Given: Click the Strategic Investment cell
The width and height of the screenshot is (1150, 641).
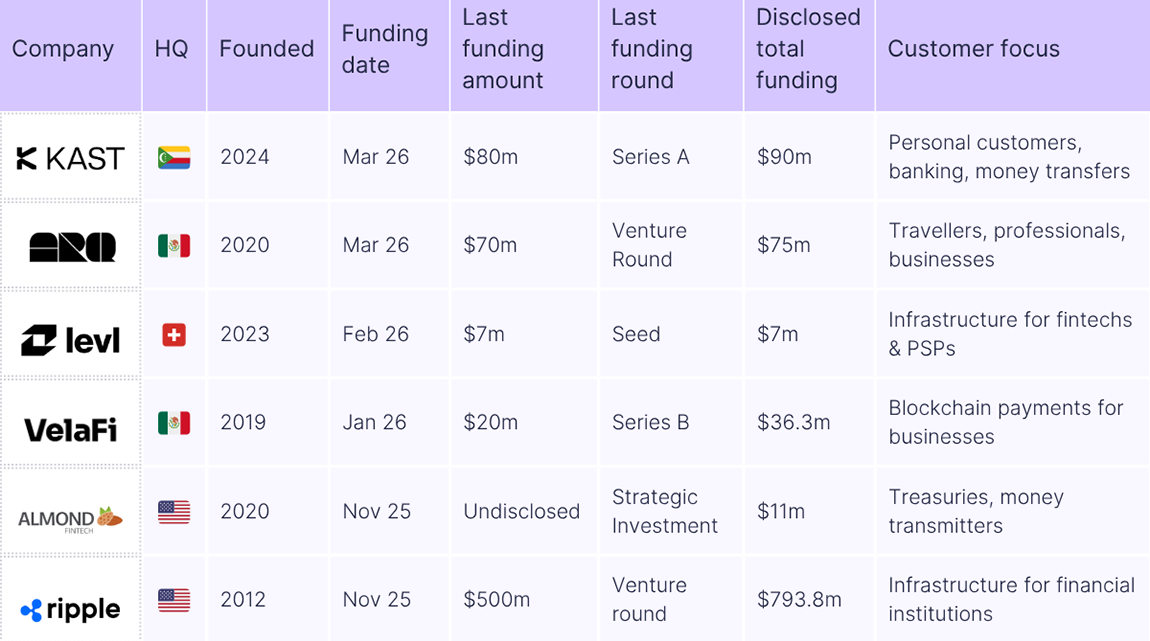Looking at the screenshot, I should pos(665,511).
